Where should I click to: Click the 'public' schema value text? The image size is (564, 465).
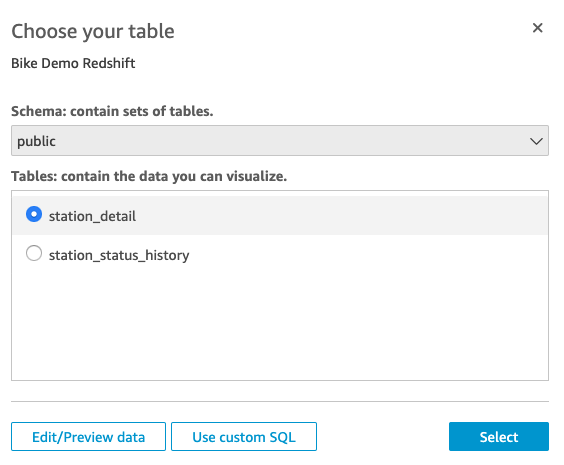click(36, 141)
